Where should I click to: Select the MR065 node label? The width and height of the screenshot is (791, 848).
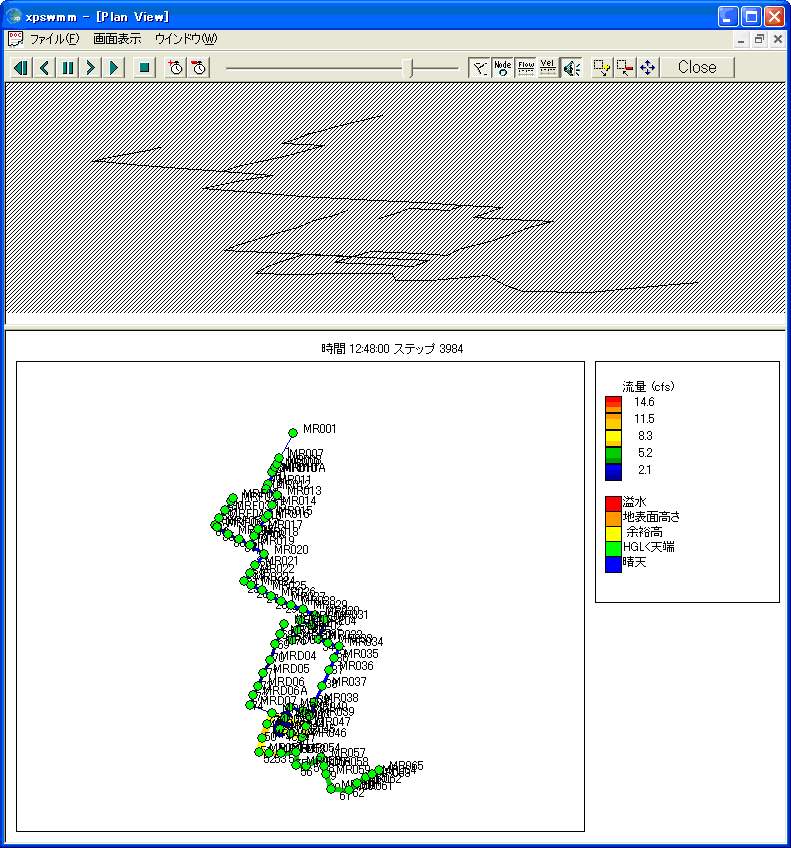click(406, 766)
